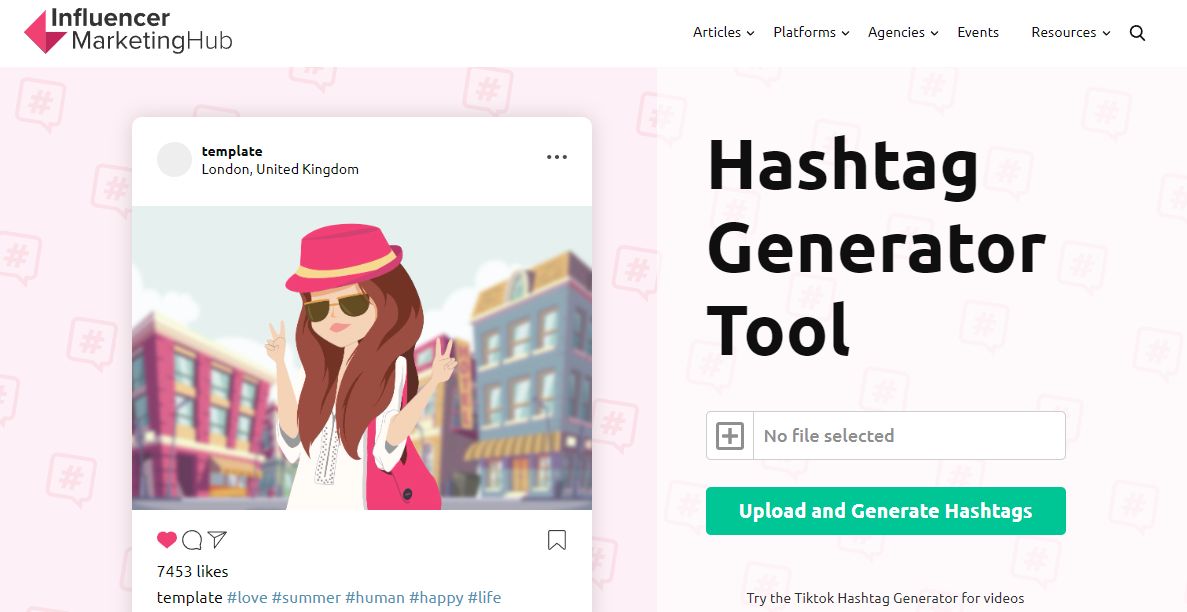Screen dimensions: 1187x612
Task: Click the No file selected field
Action: point(909,436)
